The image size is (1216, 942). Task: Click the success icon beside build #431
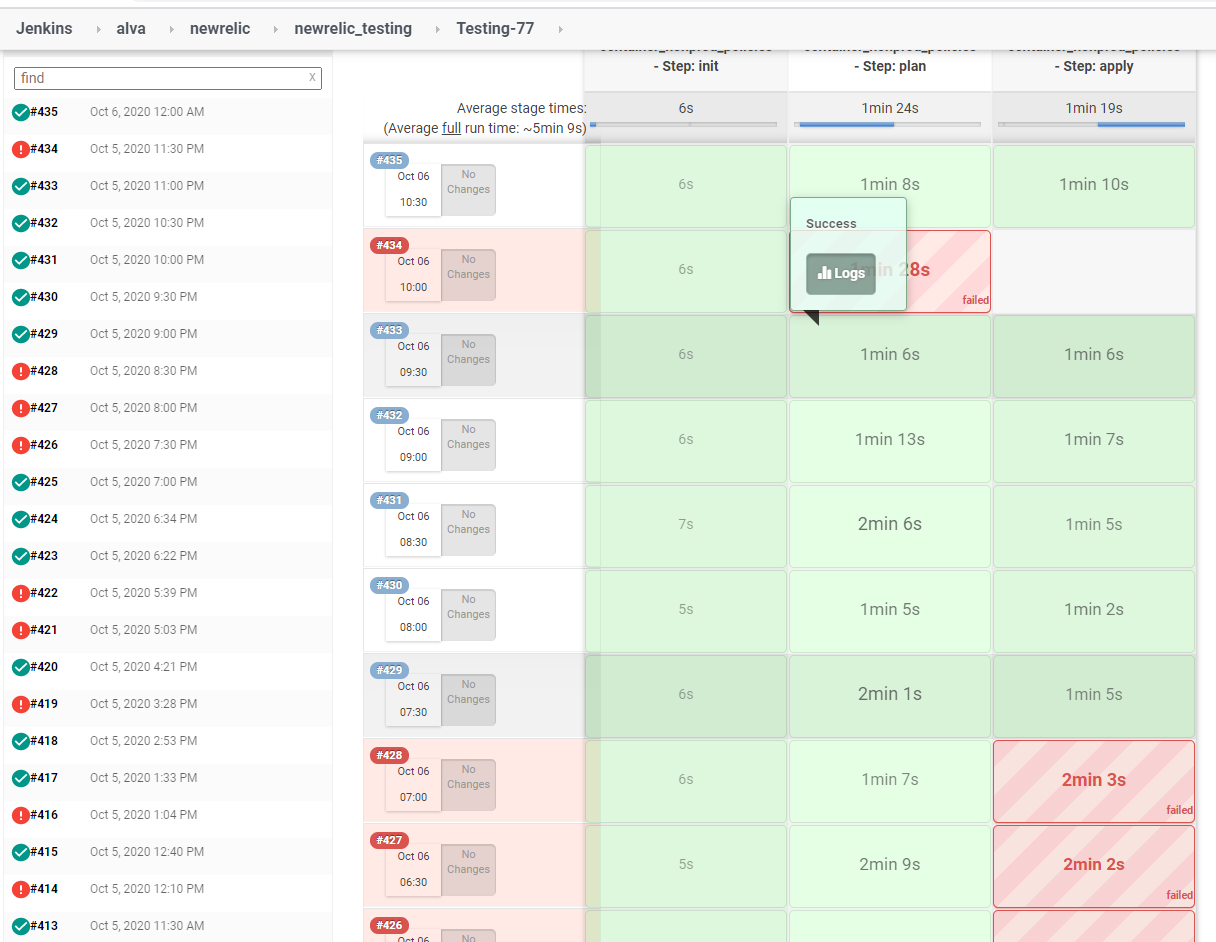(x=21, y=260)
